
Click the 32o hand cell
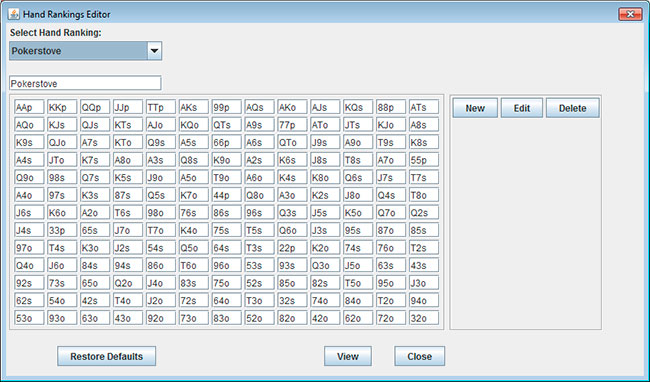tap(424, 318)
